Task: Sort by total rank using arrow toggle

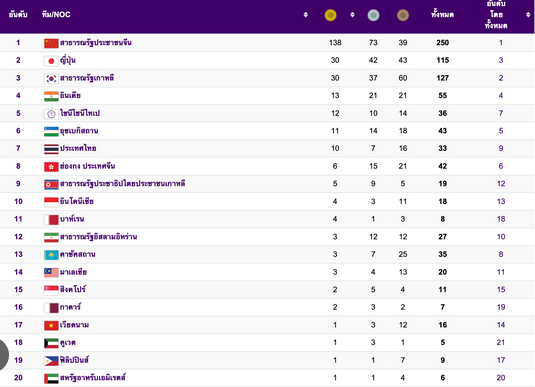Action: click(528, 15)
